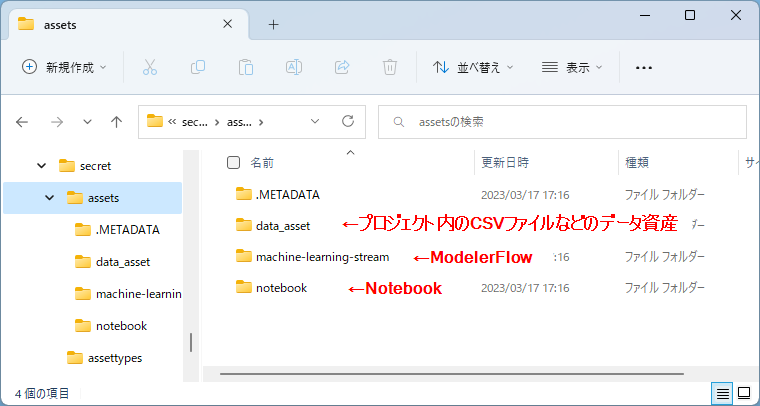Refresh the current folder view
Image resolution: width=760 pixels, height=406 pixels.
[348, 121]
